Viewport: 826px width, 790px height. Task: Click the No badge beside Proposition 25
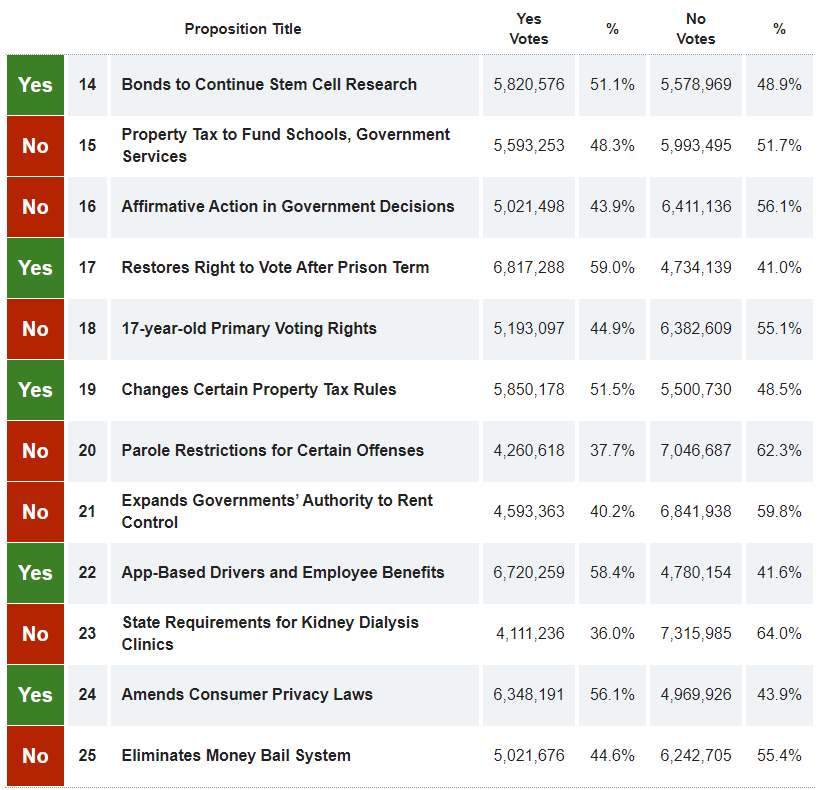[x=35, y=756]
